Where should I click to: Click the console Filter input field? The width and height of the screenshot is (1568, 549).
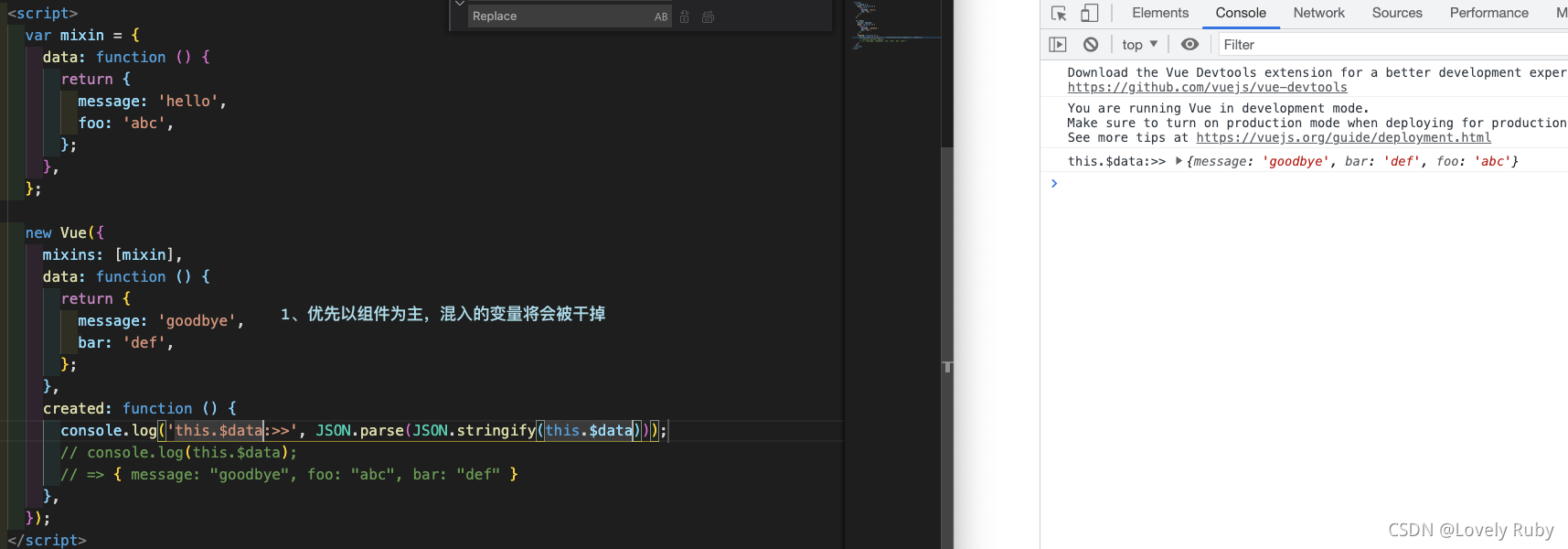[x=1393, y=44]
